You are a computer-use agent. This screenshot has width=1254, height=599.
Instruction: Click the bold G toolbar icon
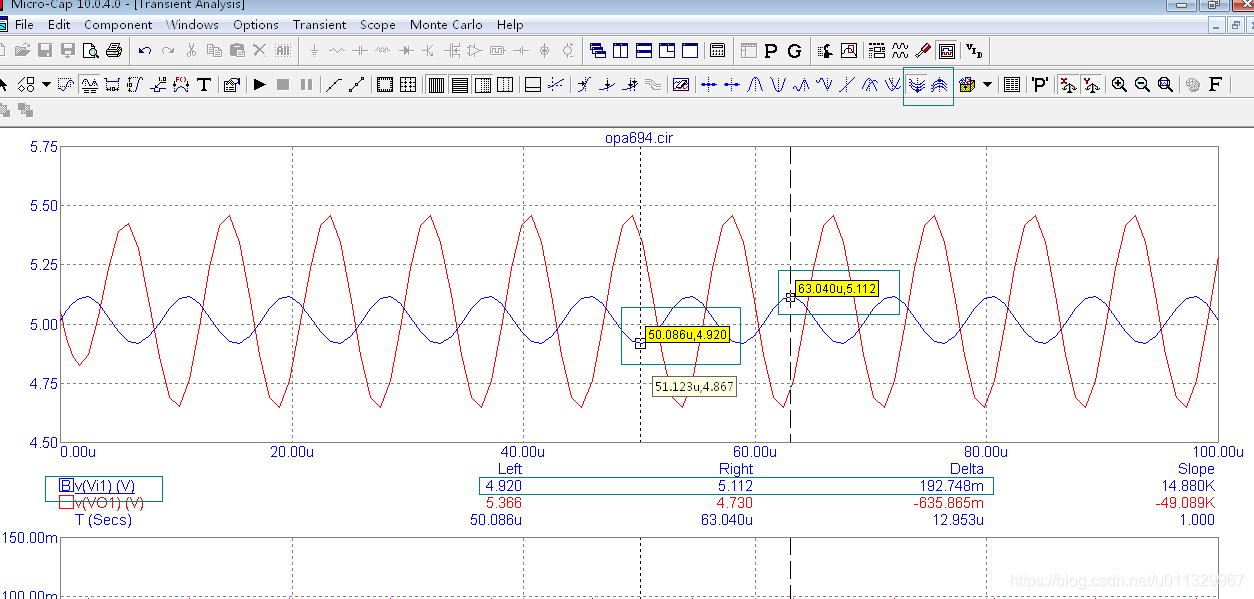(x=794, y=50)
